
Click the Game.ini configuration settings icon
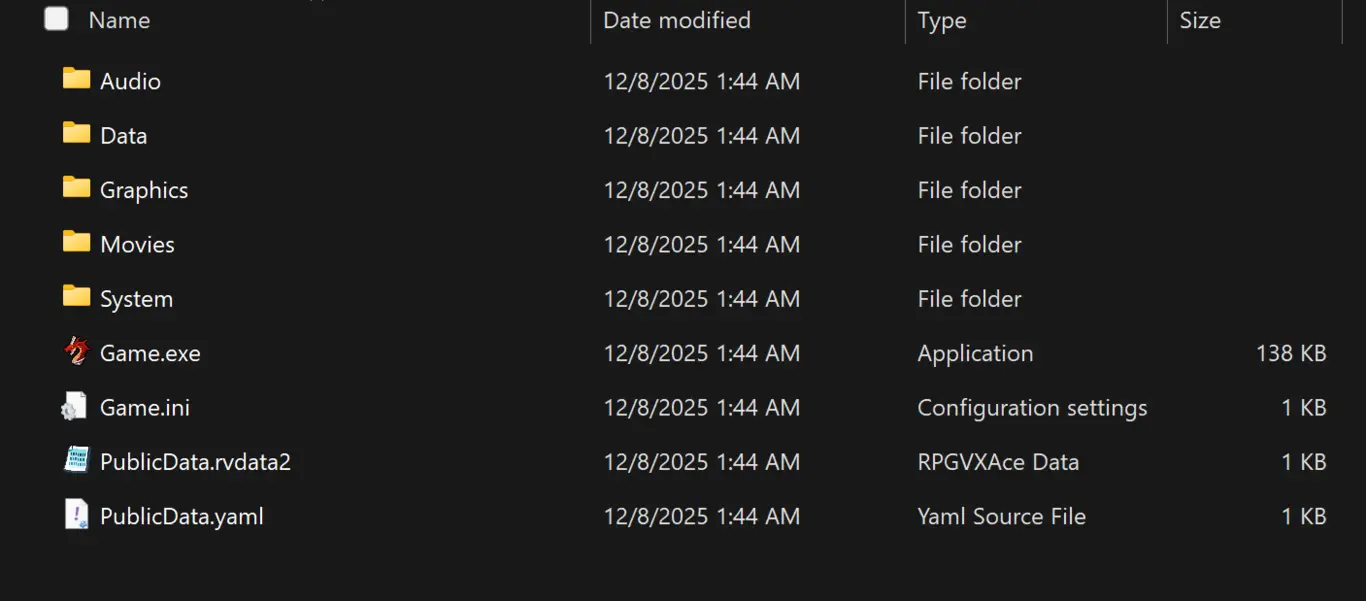[74, 406]
